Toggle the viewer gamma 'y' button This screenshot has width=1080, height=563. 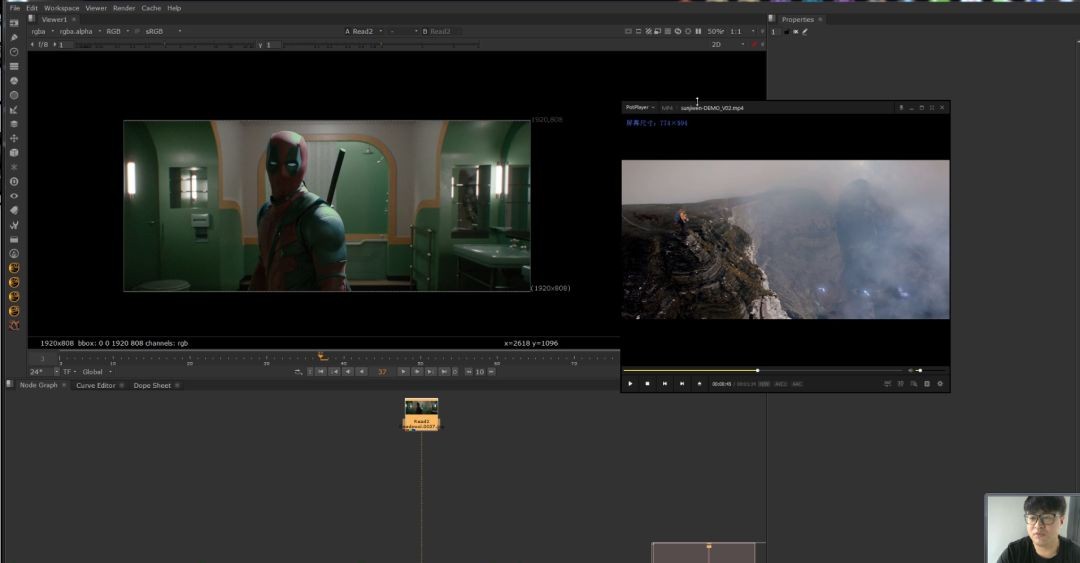[x=260, y=44]
